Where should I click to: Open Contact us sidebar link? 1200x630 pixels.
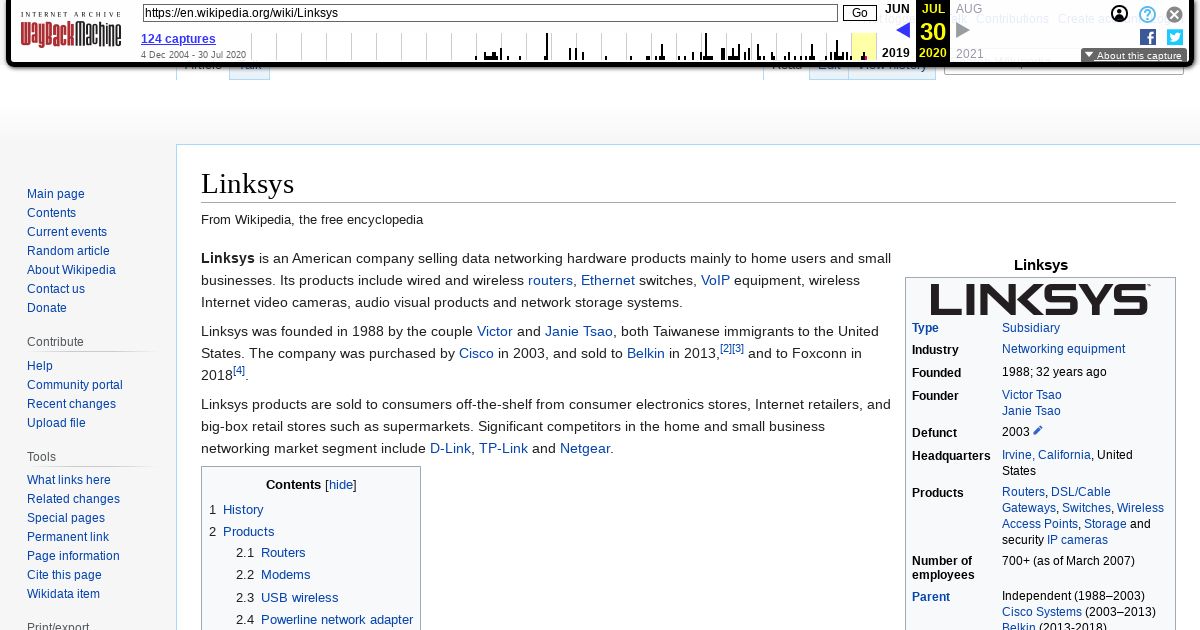pos(56,289)
